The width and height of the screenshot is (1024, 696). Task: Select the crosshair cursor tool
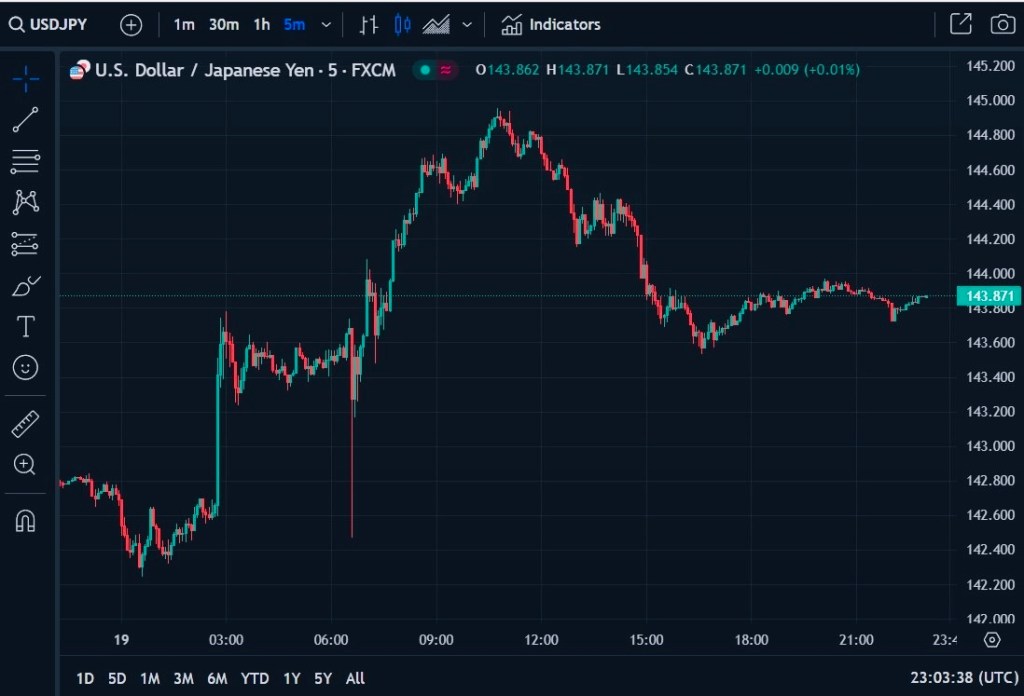point(26,78)
